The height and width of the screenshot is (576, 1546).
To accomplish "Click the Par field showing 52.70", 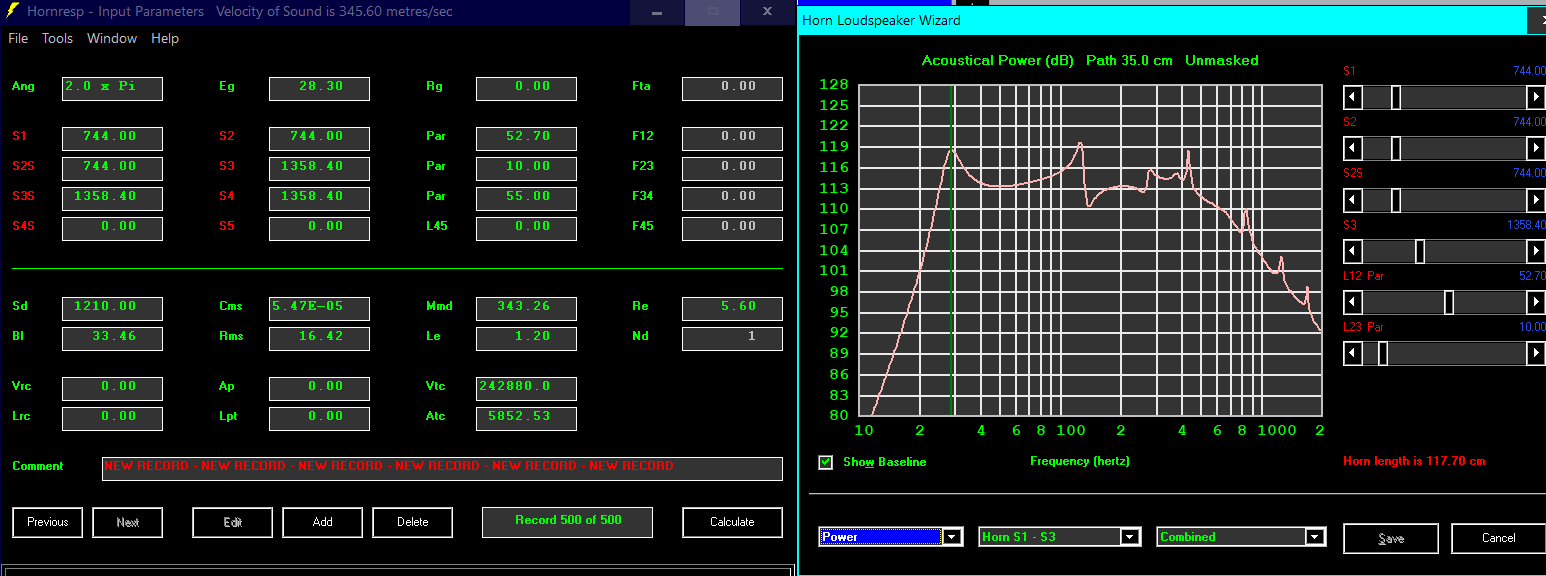I will click(x=526, y=138).
